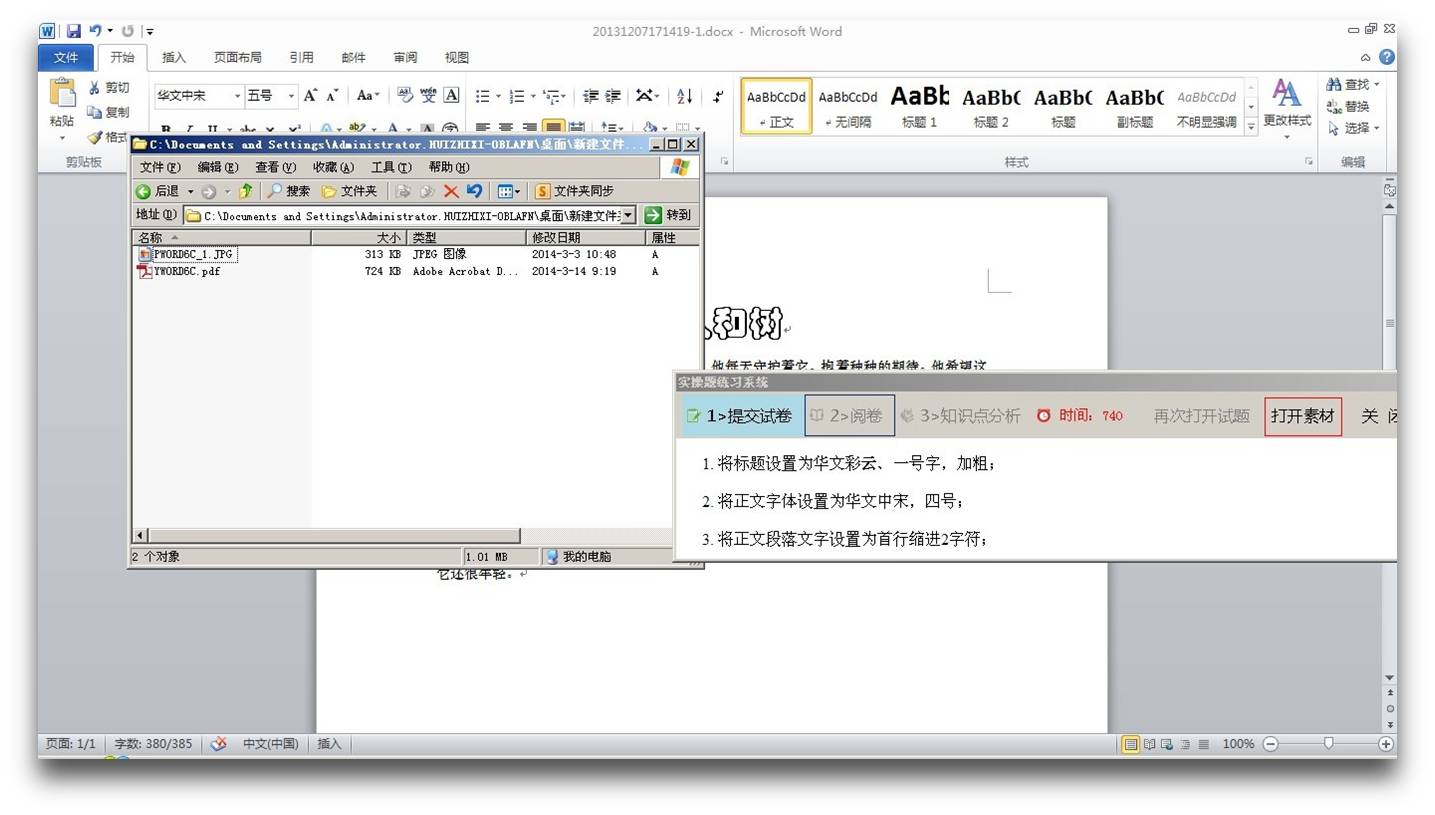Click the Save icon in quick access toolbar
This screenshot has width=1435, height=815.
pyautogui.click(x=73, y=31)
